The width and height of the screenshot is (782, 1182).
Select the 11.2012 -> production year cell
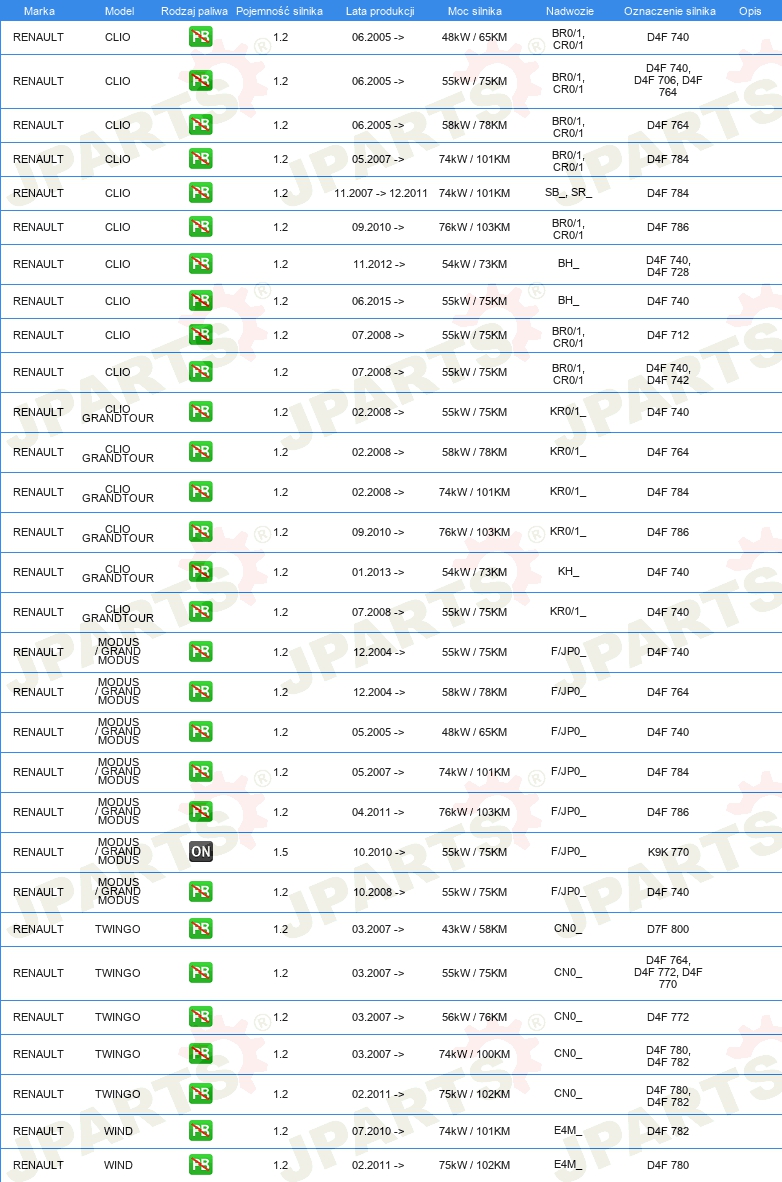pos(379,264)
